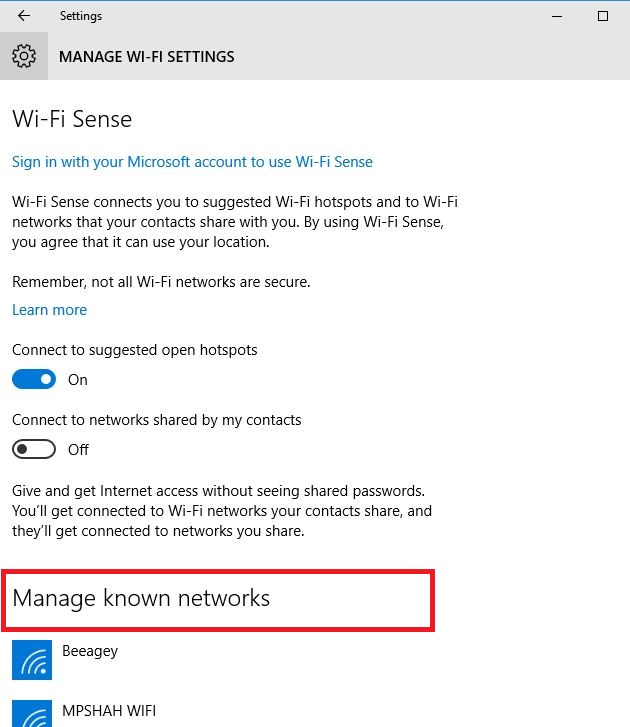Viewport: 630px width, 727px height.
Task: Minimize the Settings window
Action: 557,16
